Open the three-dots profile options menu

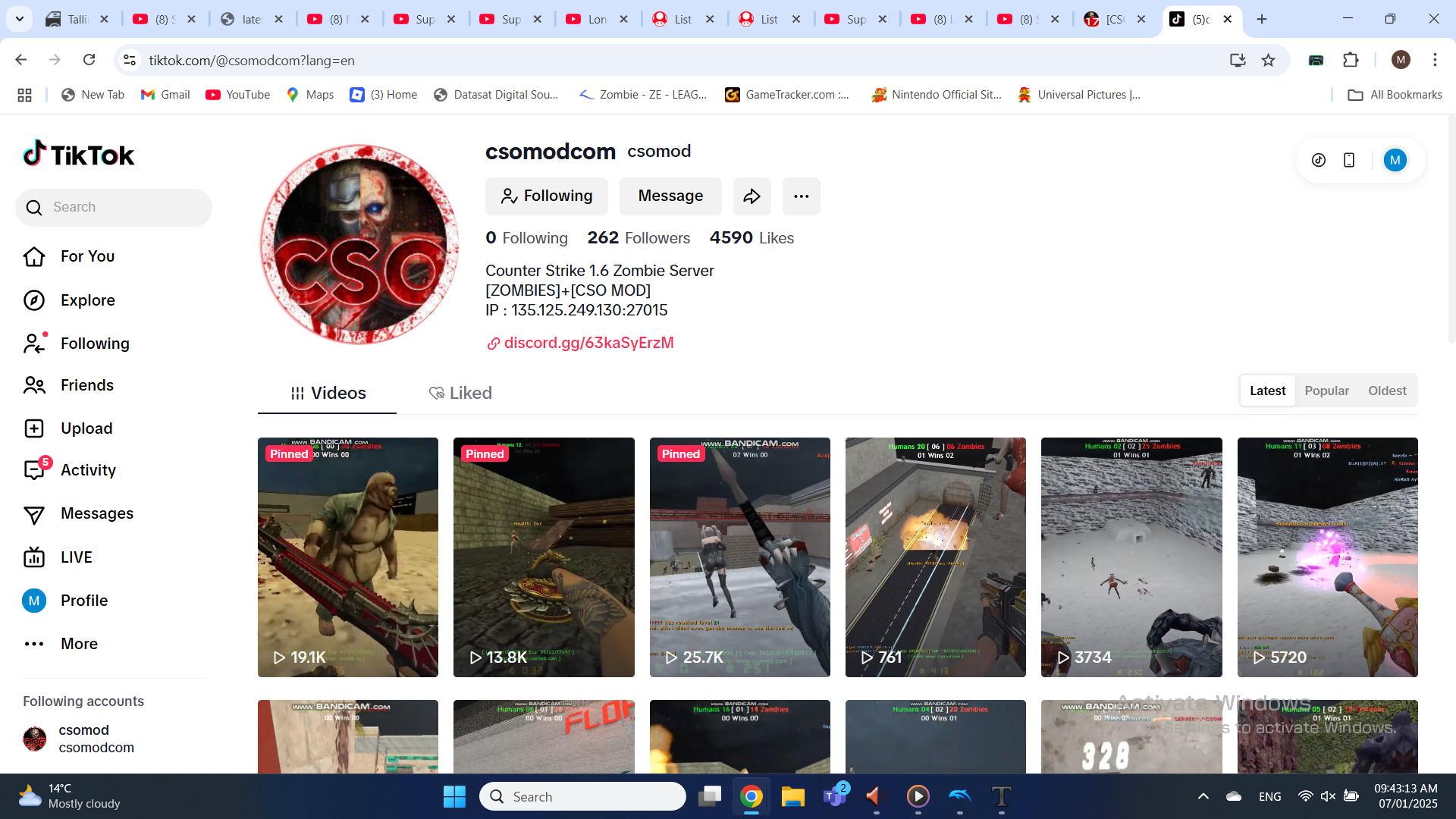pyautogui.click(x=801, y=196)
